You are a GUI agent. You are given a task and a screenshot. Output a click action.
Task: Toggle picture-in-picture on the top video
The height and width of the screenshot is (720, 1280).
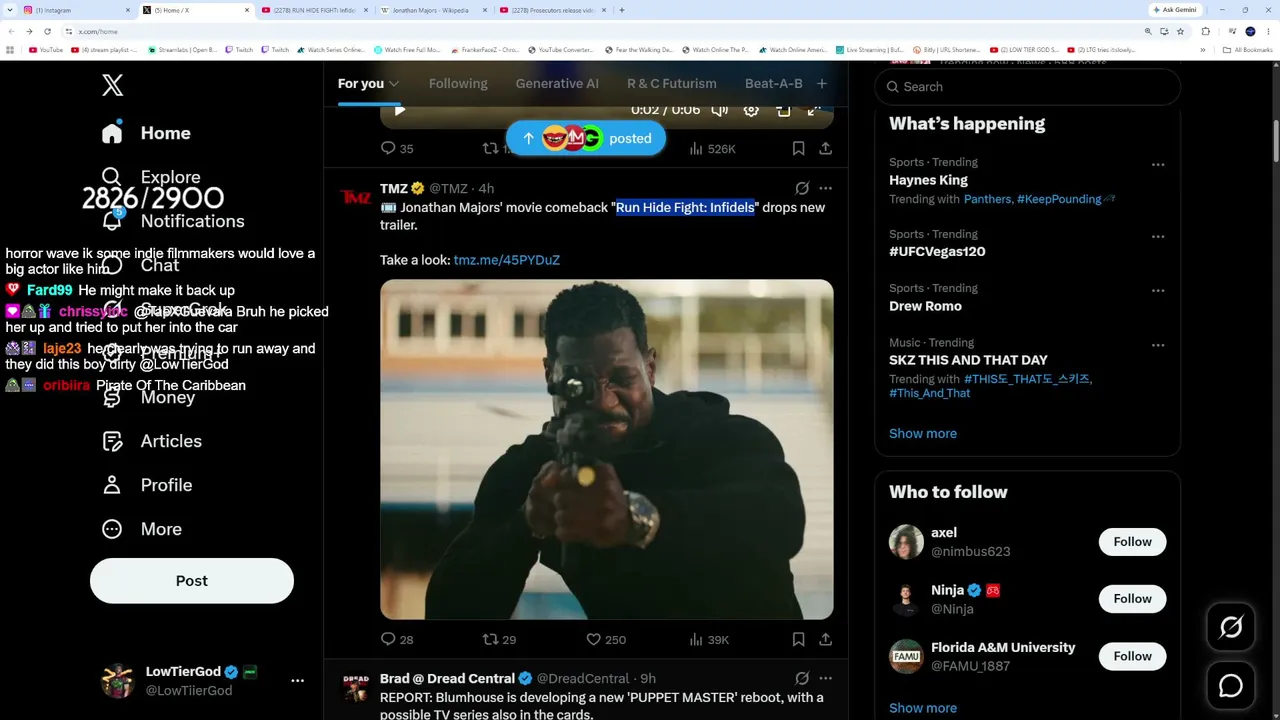(x=783, y=110)
